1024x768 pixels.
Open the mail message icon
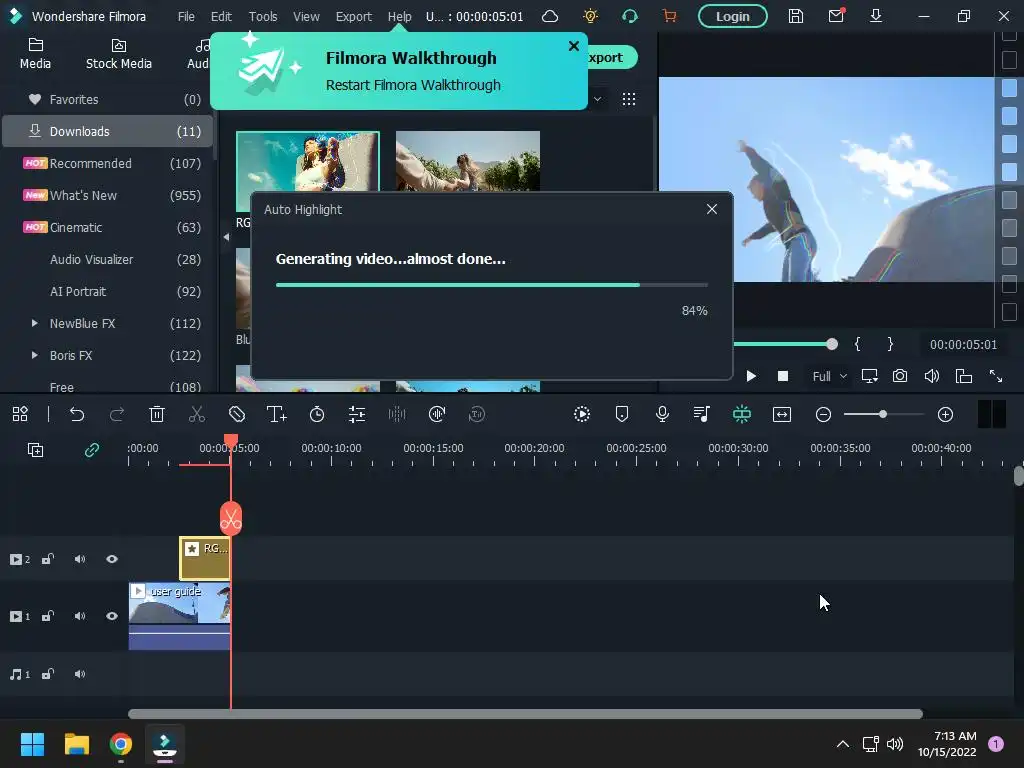[836, 16]
